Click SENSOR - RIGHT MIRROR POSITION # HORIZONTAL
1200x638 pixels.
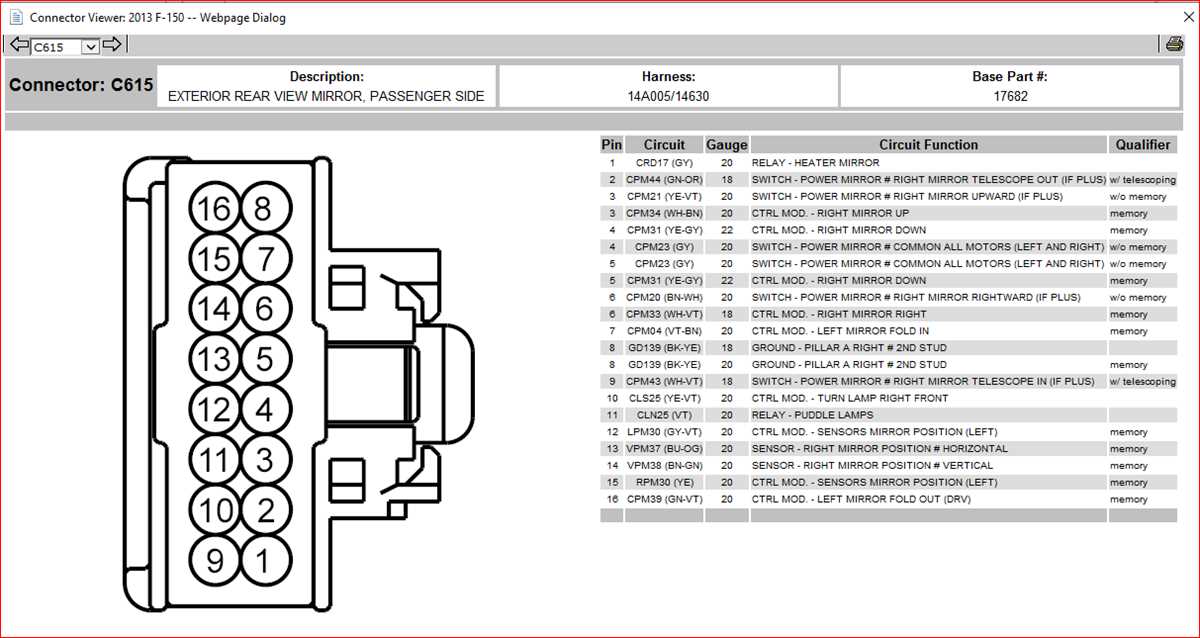coord(880,448)
